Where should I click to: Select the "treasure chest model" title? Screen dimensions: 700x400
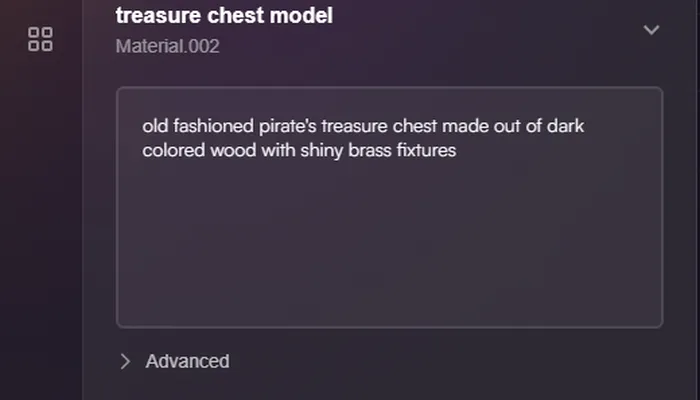point(224,16)
